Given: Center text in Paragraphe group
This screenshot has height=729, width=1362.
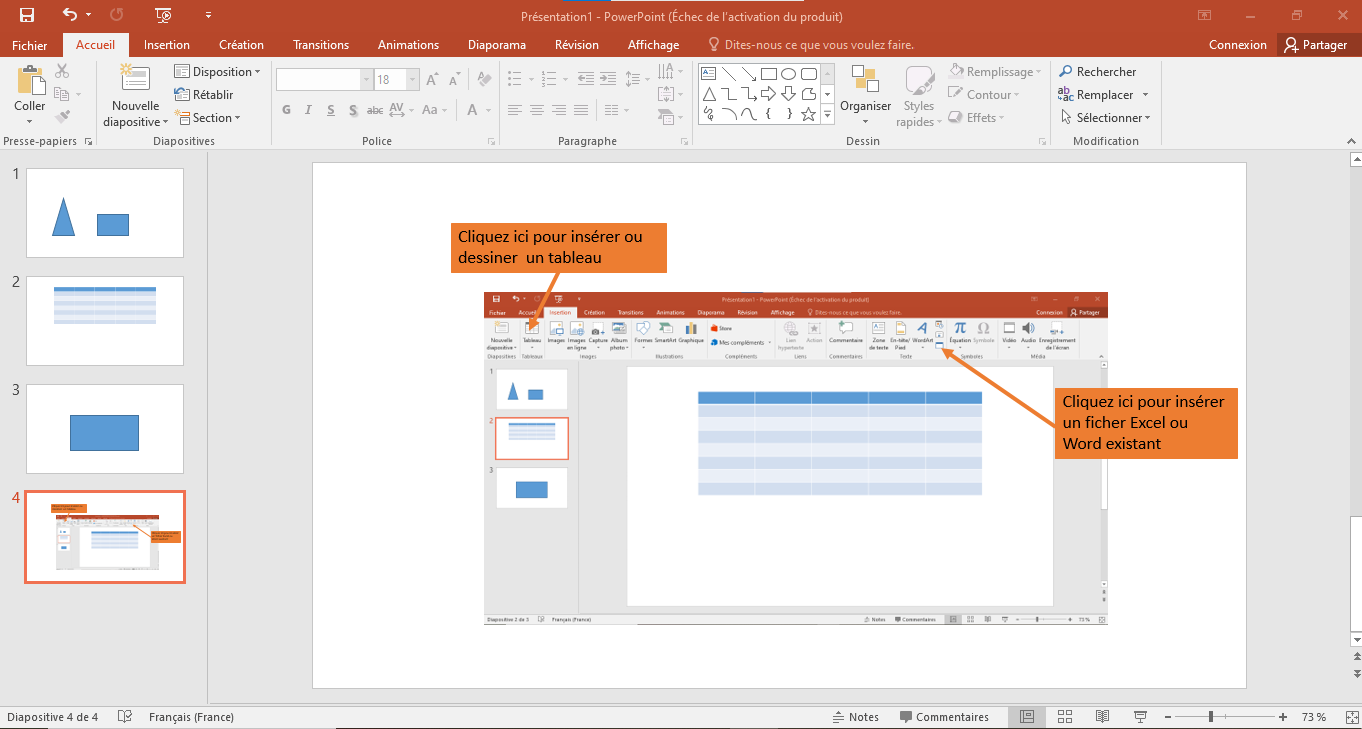Looking at the screenshot, I should (537, 110).
